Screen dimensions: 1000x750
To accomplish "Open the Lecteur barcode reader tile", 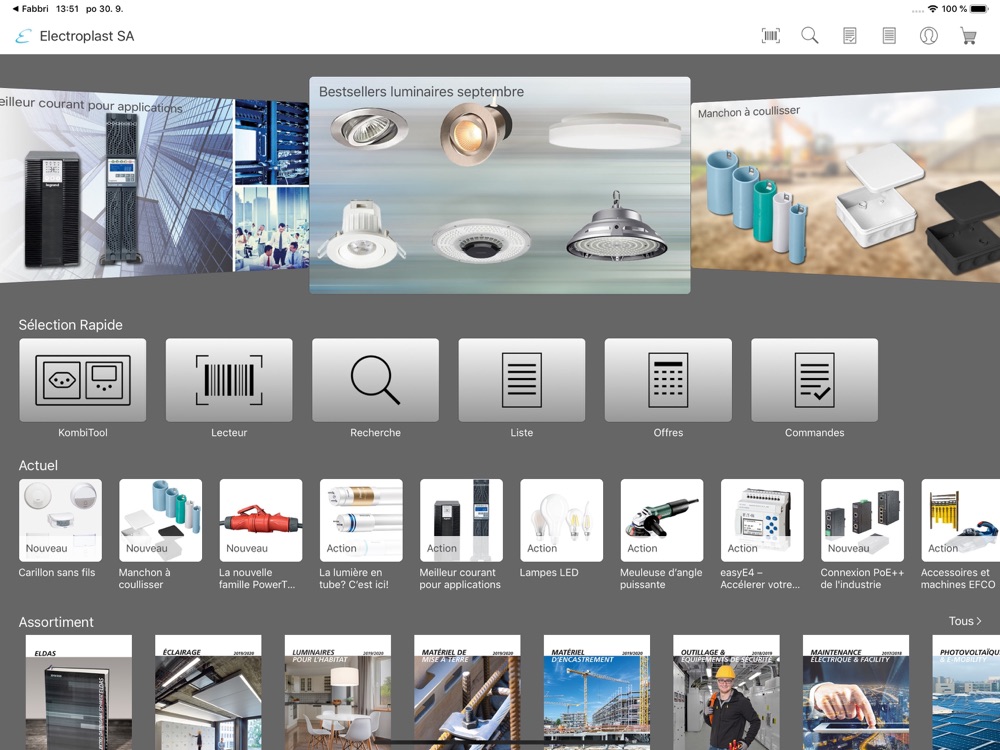I will (x=229, y=380).
